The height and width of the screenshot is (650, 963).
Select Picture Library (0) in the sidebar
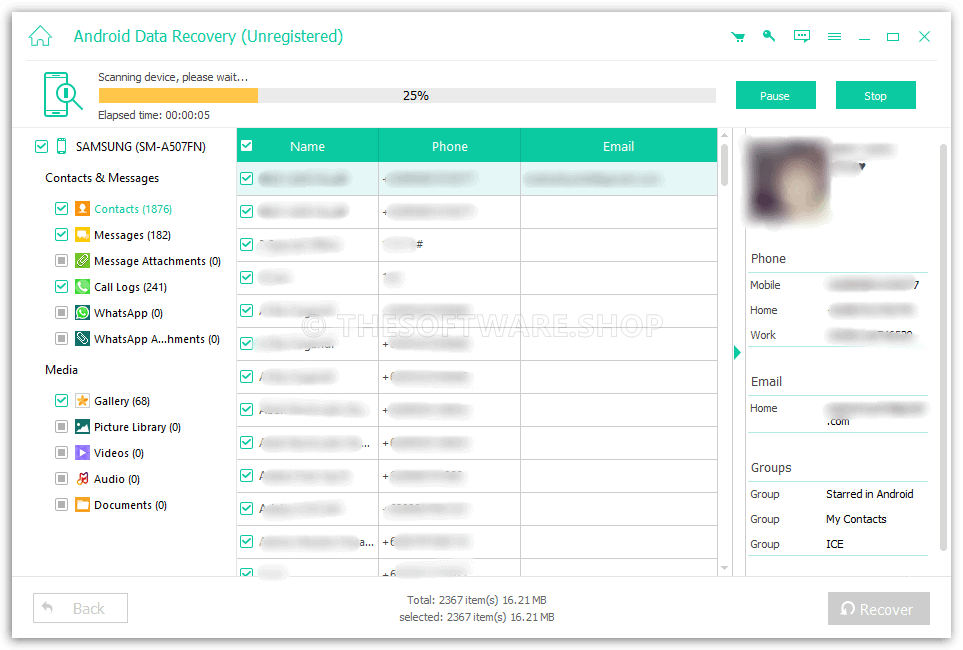coord(137,427)
